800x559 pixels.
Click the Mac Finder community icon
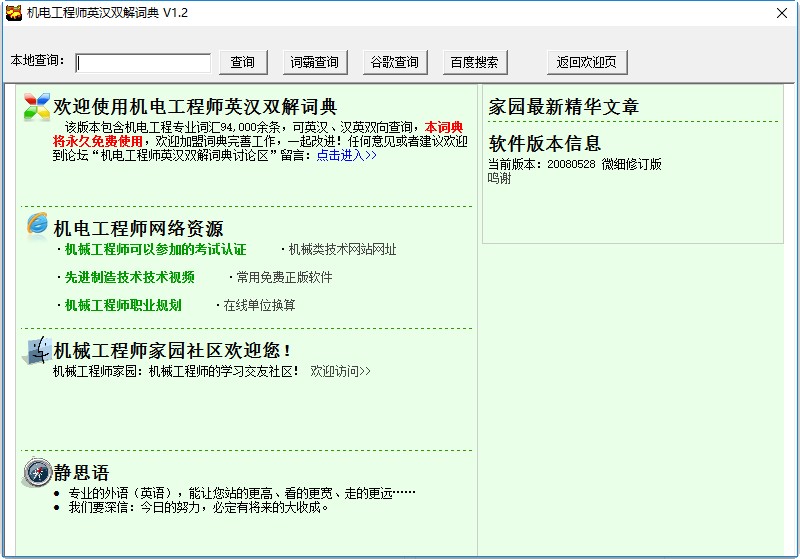pyautogui.click(x=37, y=350)
